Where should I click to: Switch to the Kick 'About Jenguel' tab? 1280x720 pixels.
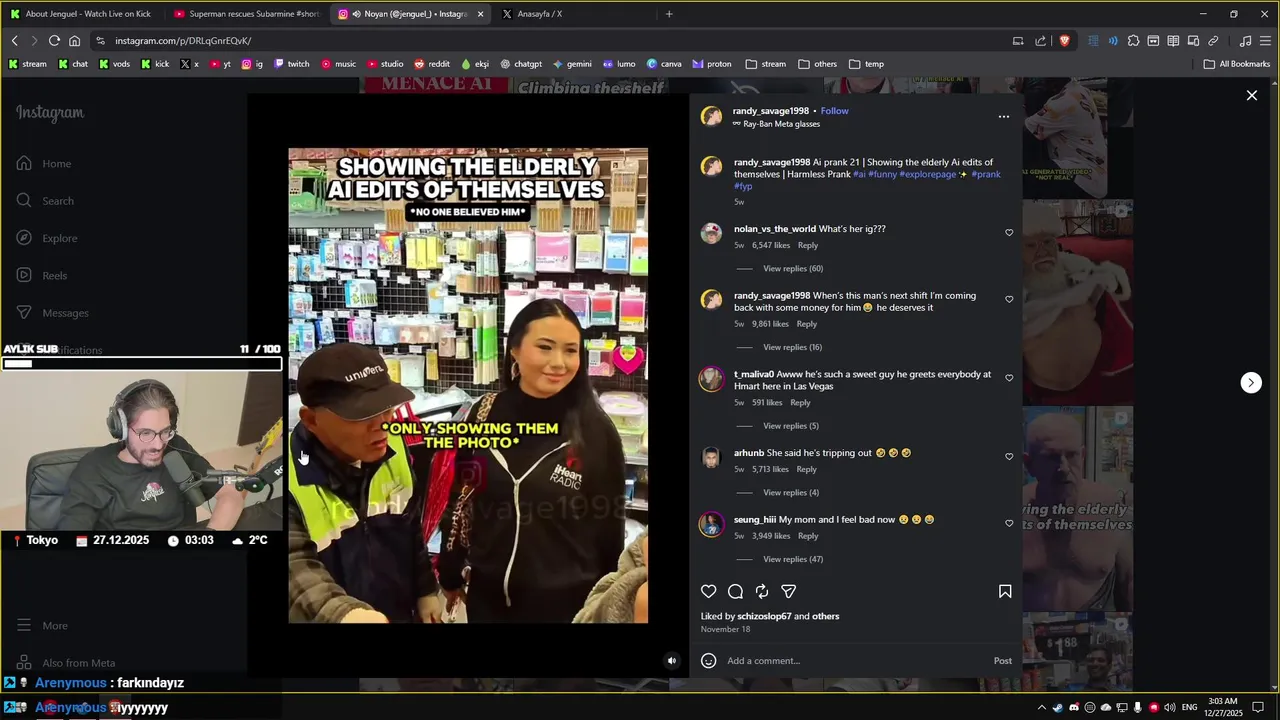pos(82,14)
